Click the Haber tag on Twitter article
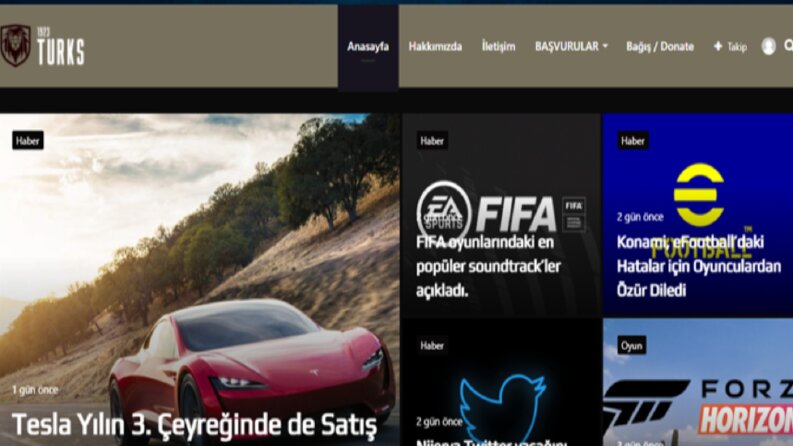 [x=432, y=345]
